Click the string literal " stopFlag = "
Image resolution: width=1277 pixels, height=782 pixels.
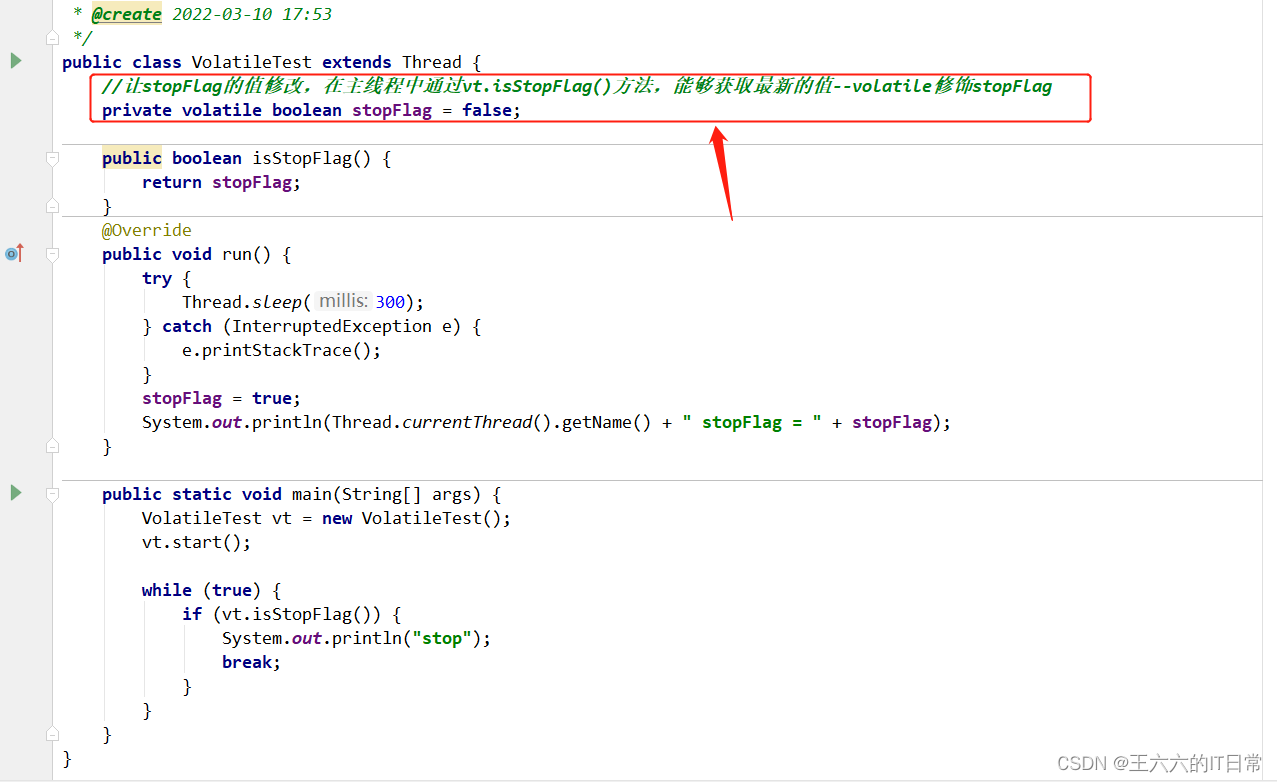[752, 422]
